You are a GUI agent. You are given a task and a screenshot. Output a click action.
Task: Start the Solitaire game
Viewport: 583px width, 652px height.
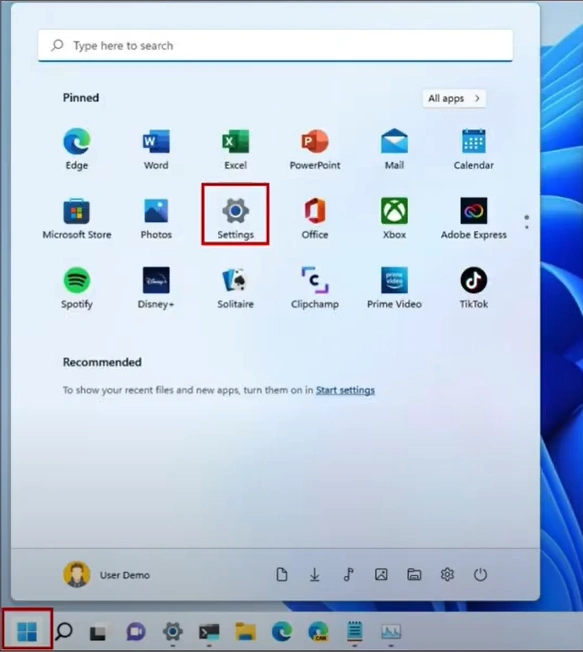[x=235, y=288]
